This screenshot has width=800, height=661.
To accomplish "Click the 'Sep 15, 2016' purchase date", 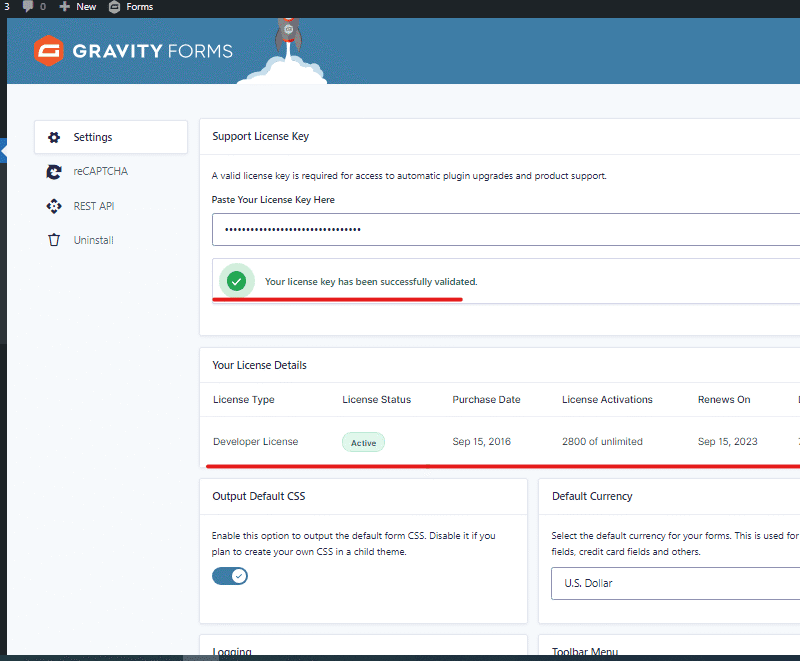I will click(482, 442).
